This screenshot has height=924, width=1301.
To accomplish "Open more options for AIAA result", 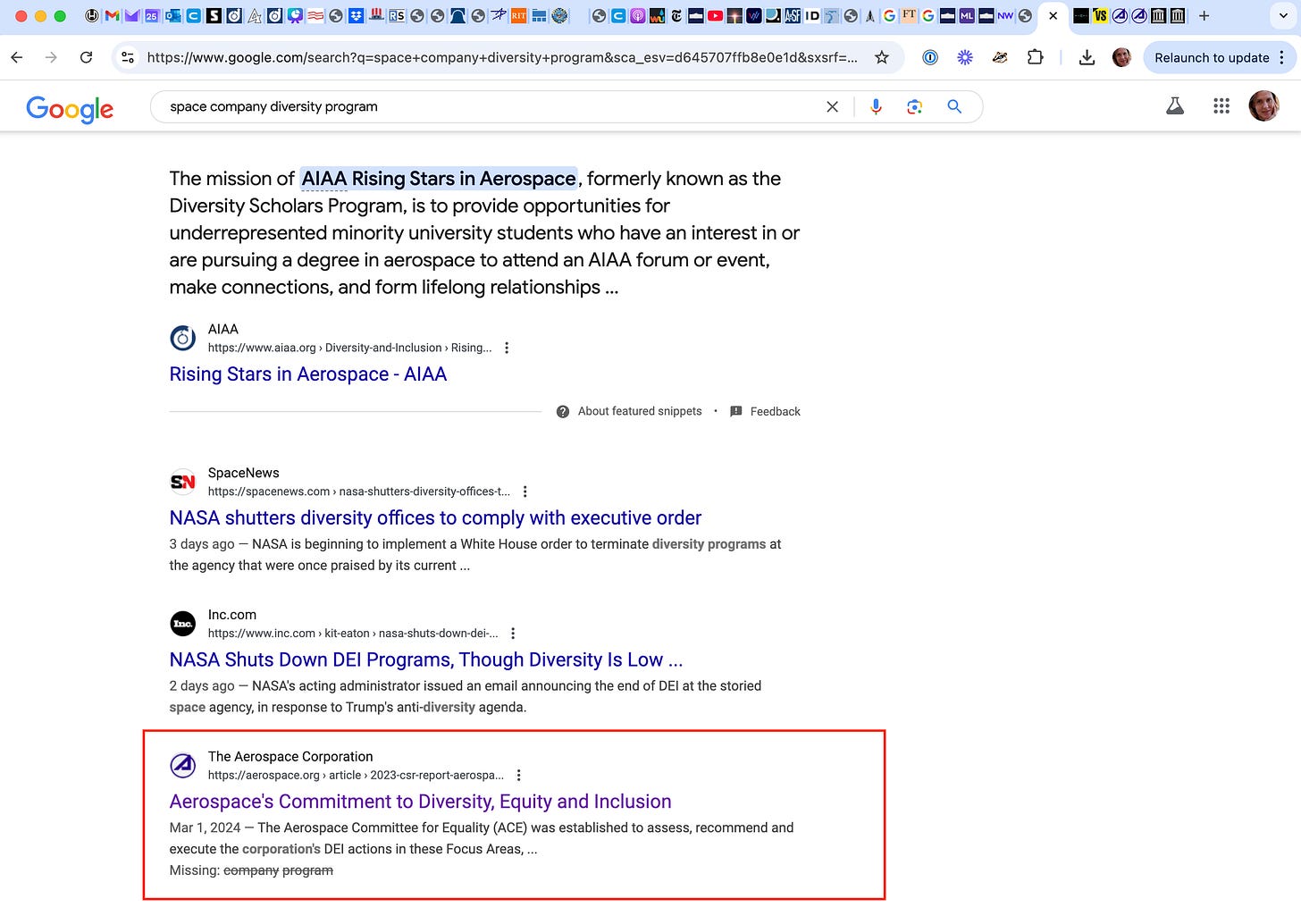I will 507,348.
